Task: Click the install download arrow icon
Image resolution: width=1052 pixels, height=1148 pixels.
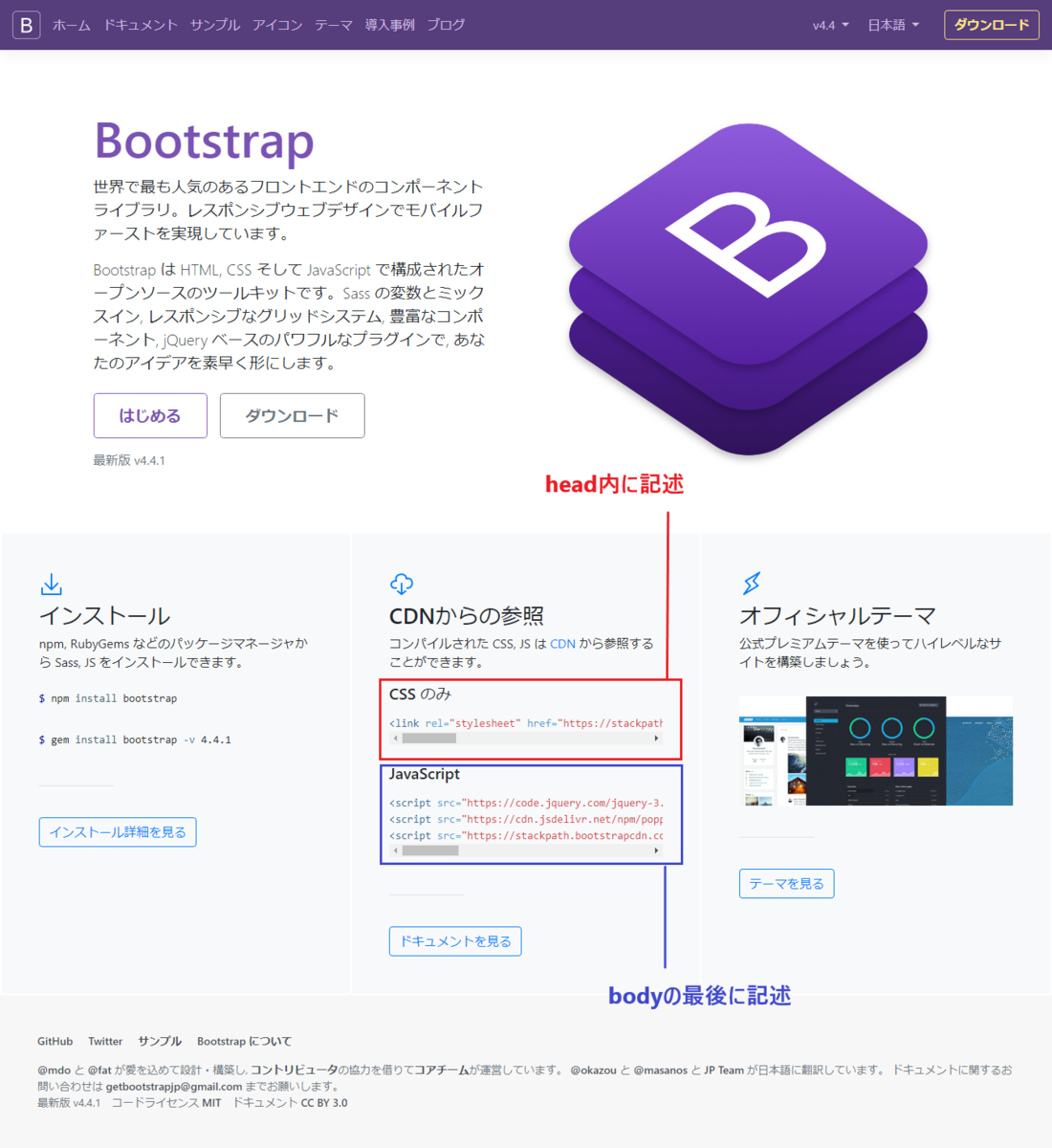Action: 52,584
